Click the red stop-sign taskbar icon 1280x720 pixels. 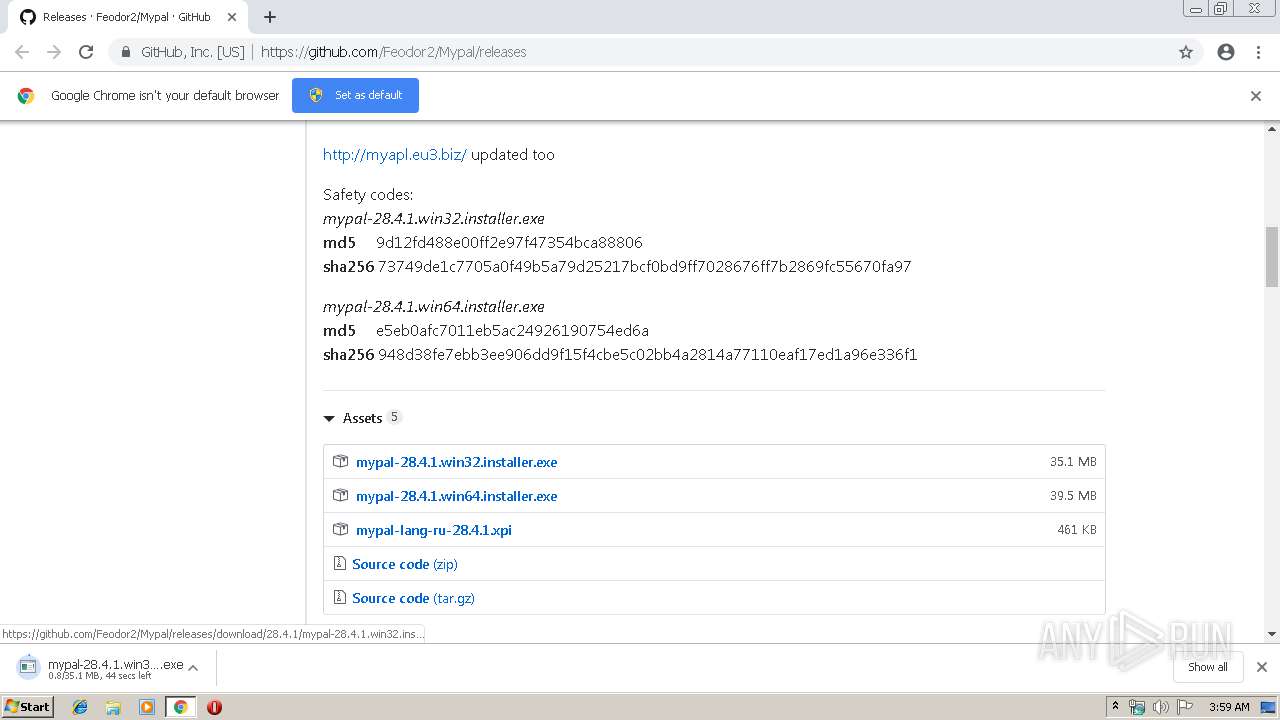pos(214,707)
